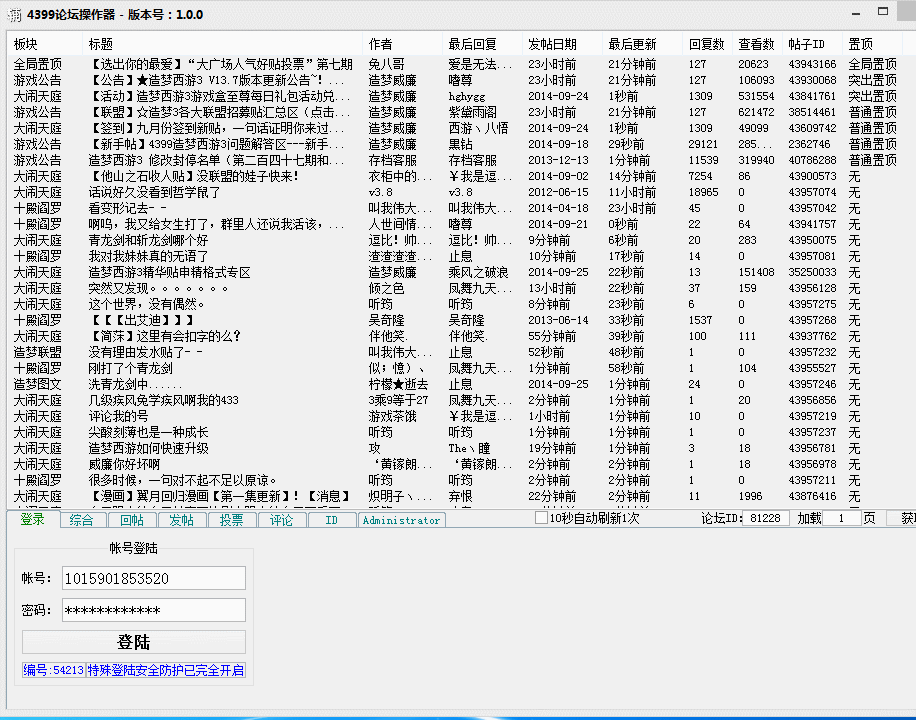The height and width of the screenshot is (720, 916).
Task: Select post 这个世界，没有偶然。
Action: tap(147, 304)
